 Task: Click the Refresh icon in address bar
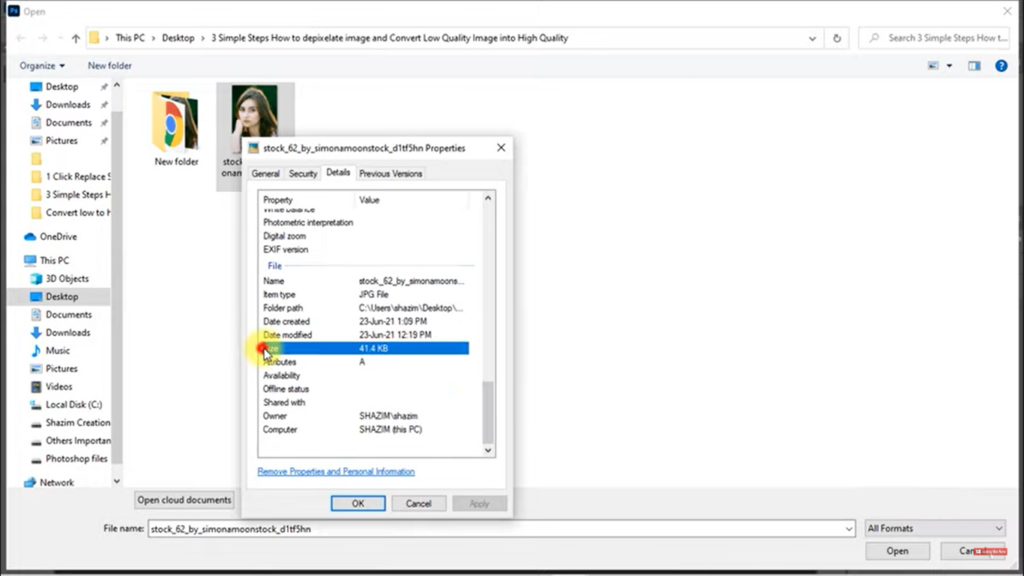837,37
